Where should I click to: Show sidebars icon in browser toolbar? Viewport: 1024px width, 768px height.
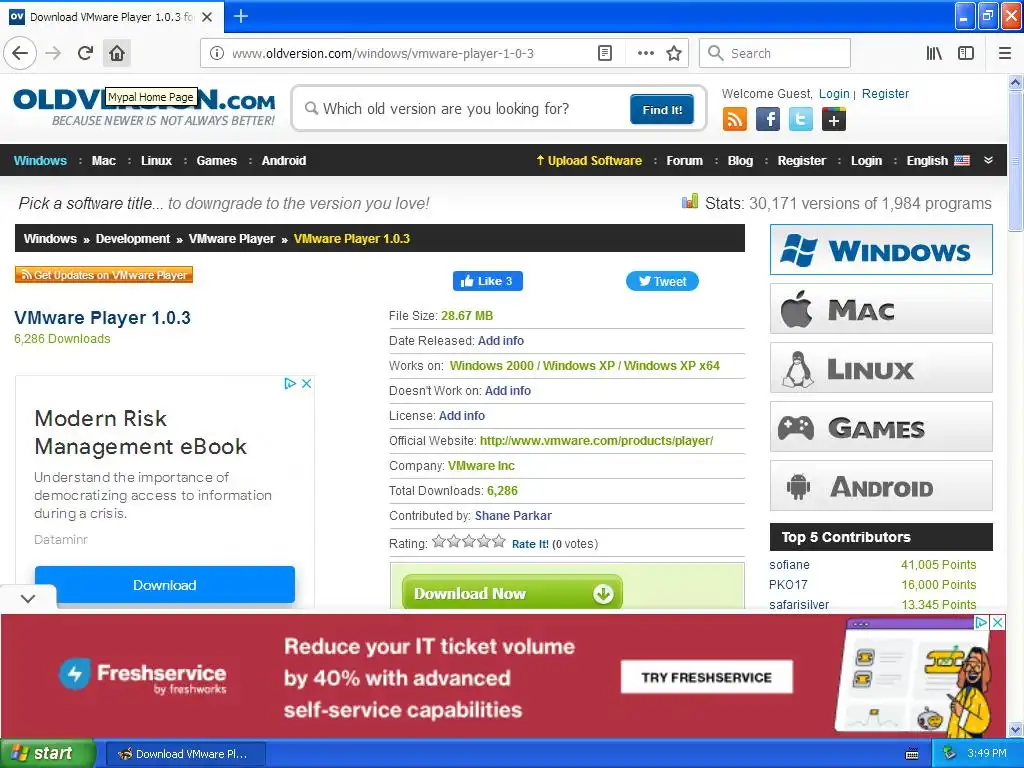(966, 54)
